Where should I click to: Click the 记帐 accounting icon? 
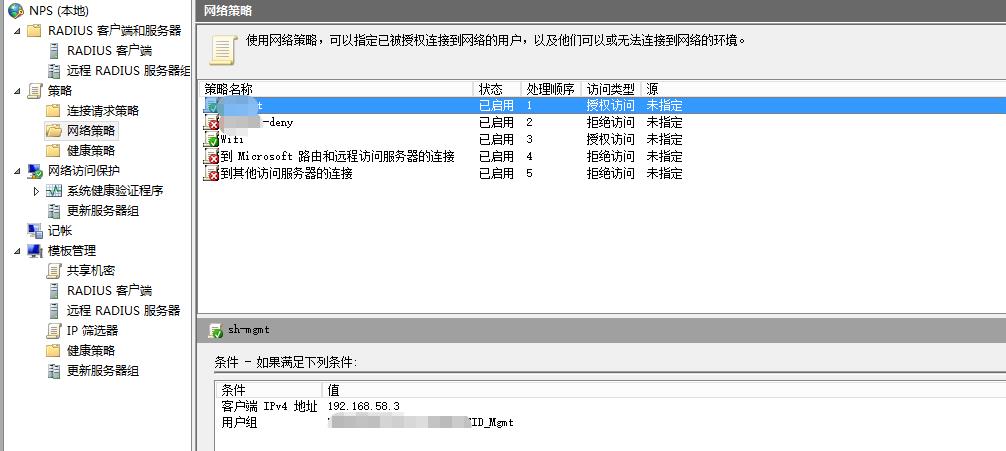tap(35, 231)
